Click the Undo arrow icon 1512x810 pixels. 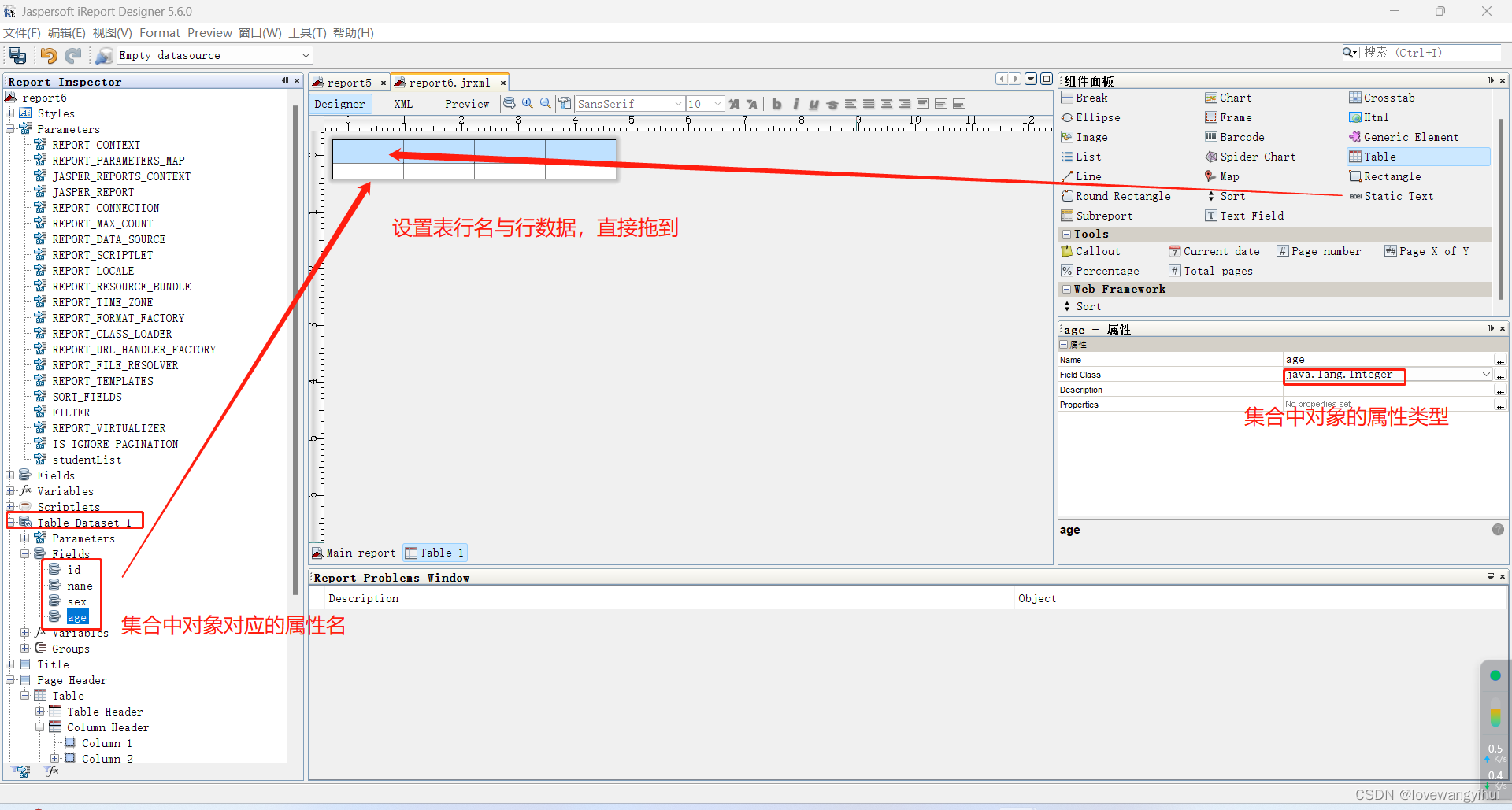(49, 55)
